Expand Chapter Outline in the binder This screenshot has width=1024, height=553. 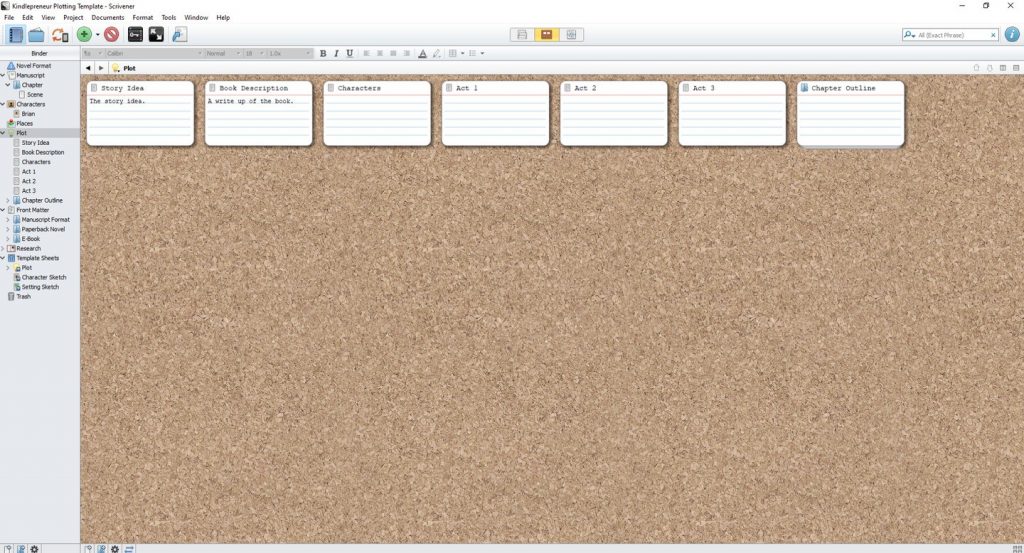8,200
